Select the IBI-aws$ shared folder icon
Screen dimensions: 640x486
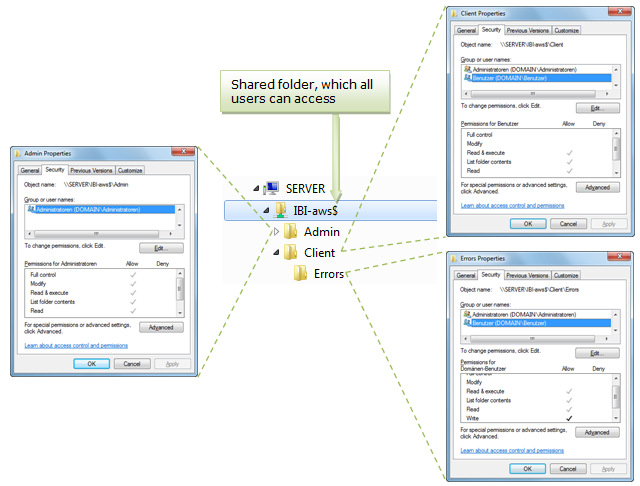tap(280, 210)
